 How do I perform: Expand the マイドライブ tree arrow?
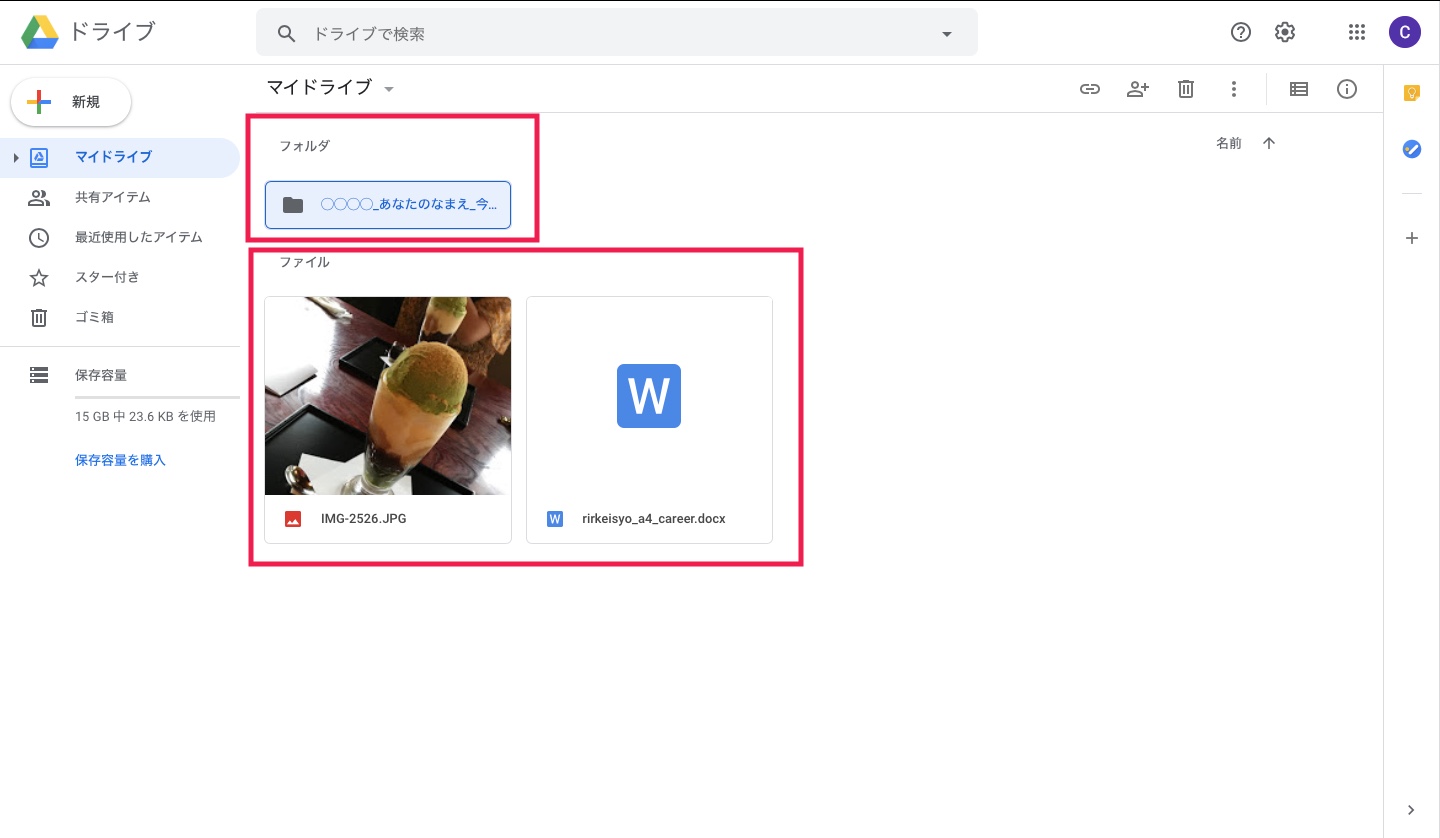click(16, 158)
